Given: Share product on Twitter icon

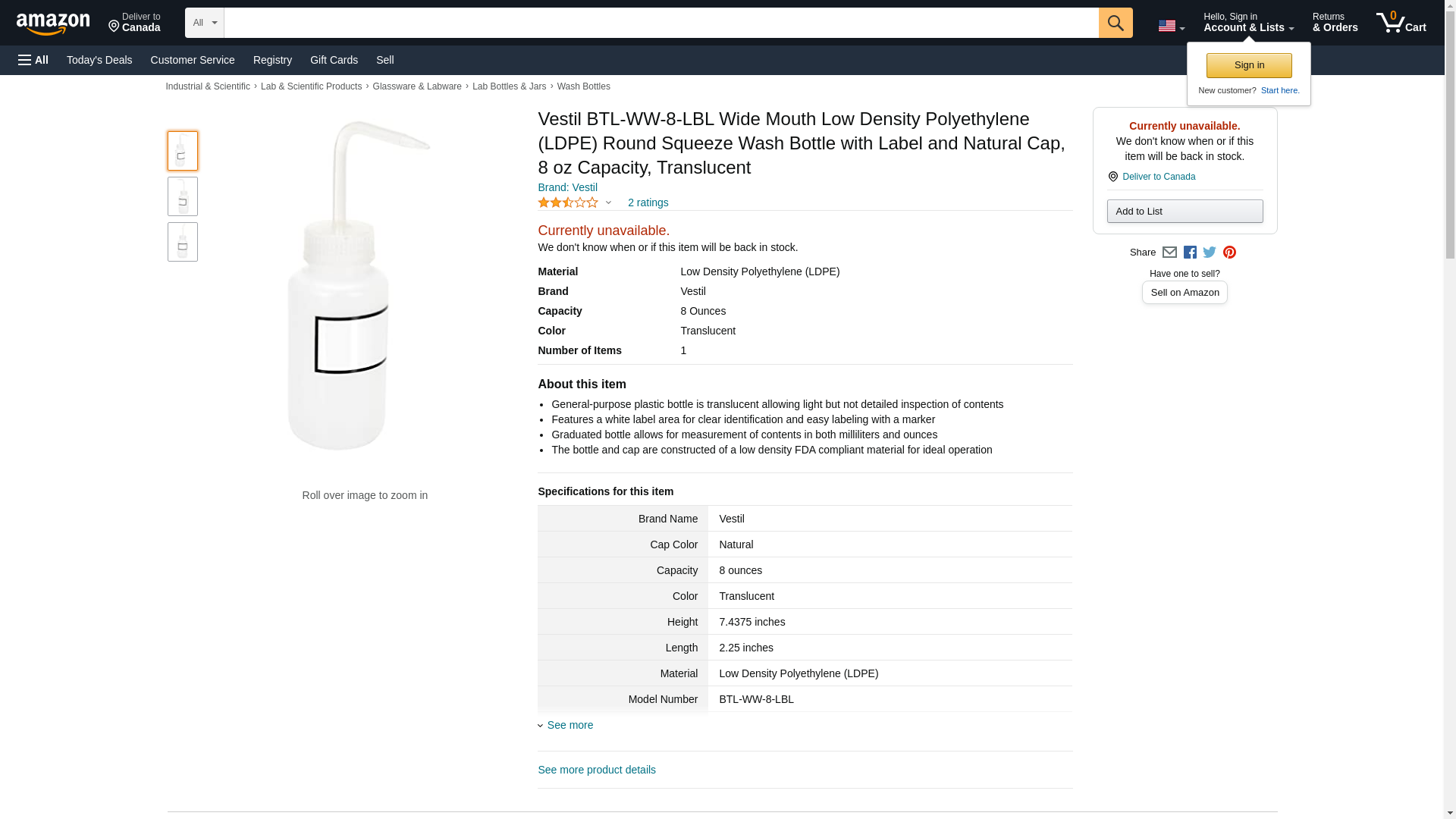Looking at the screenshot, I should coord(1210,253).
